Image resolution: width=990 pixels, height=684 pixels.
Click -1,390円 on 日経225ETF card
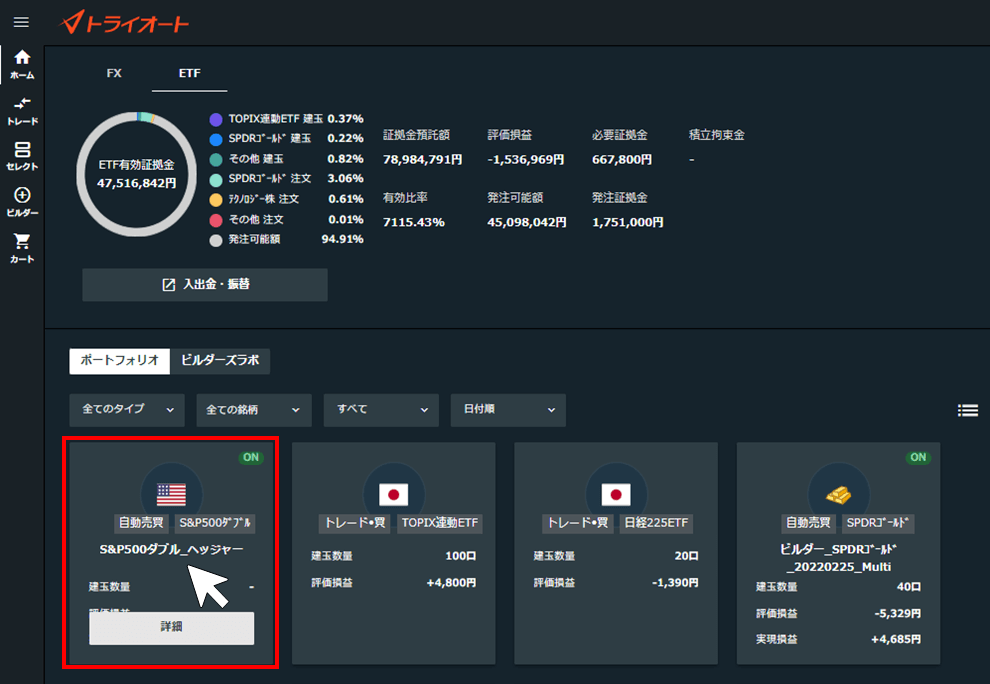[675, 583]
